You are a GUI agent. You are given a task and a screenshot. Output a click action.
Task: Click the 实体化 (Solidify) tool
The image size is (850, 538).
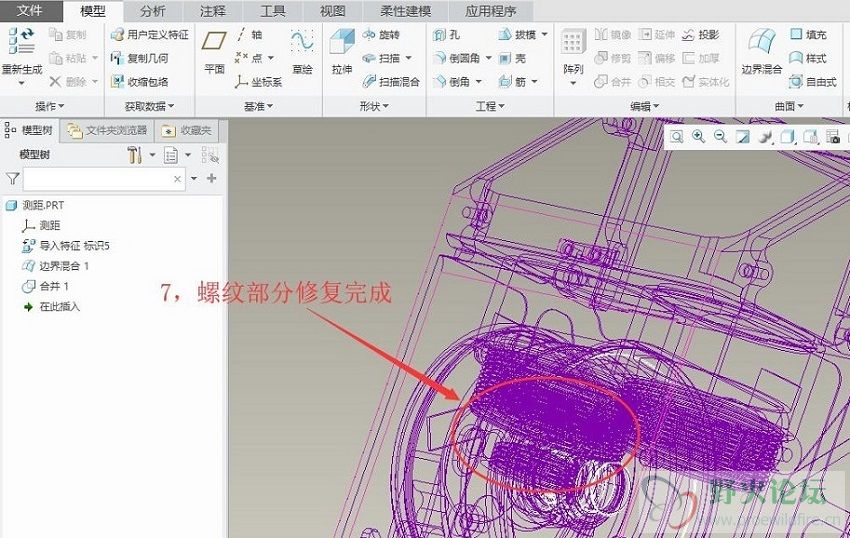point(706,82)
